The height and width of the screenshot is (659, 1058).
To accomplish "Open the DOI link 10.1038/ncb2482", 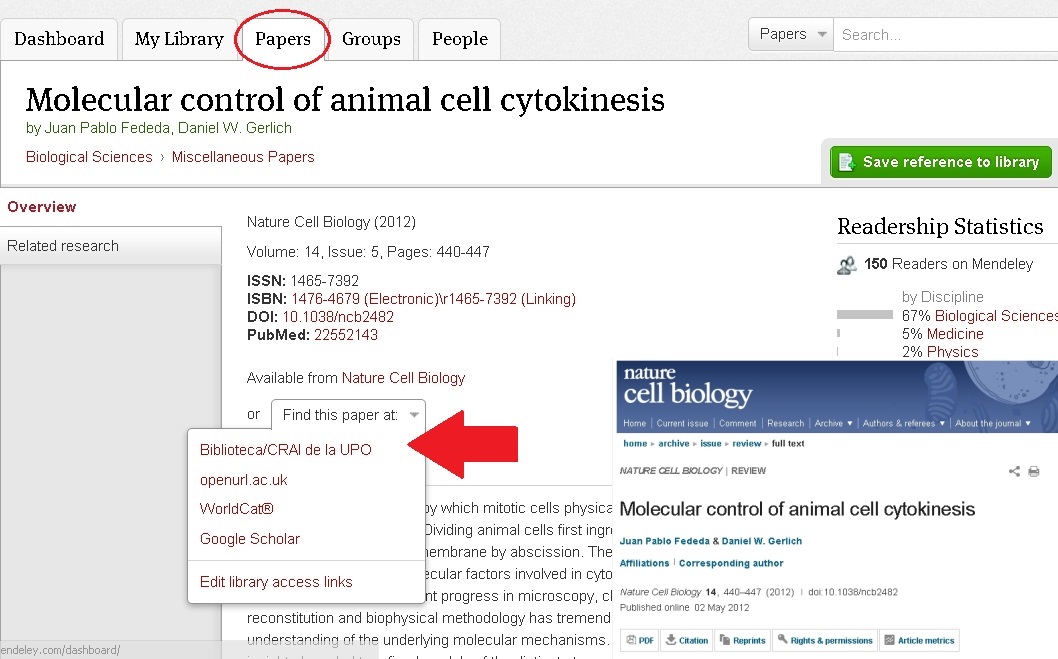I will tap(338, 317).
